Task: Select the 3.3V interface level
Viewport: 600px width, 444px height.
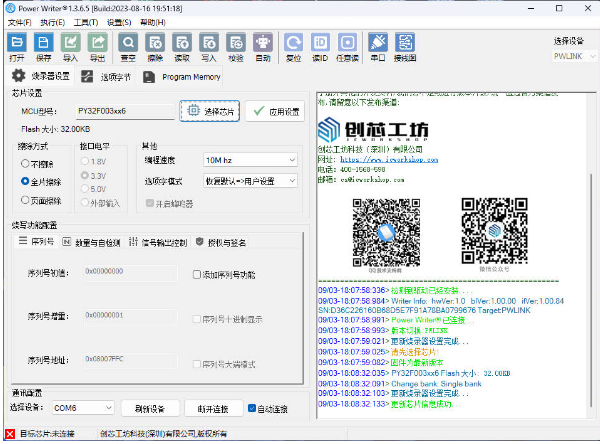Action: [x=93, y=176]
